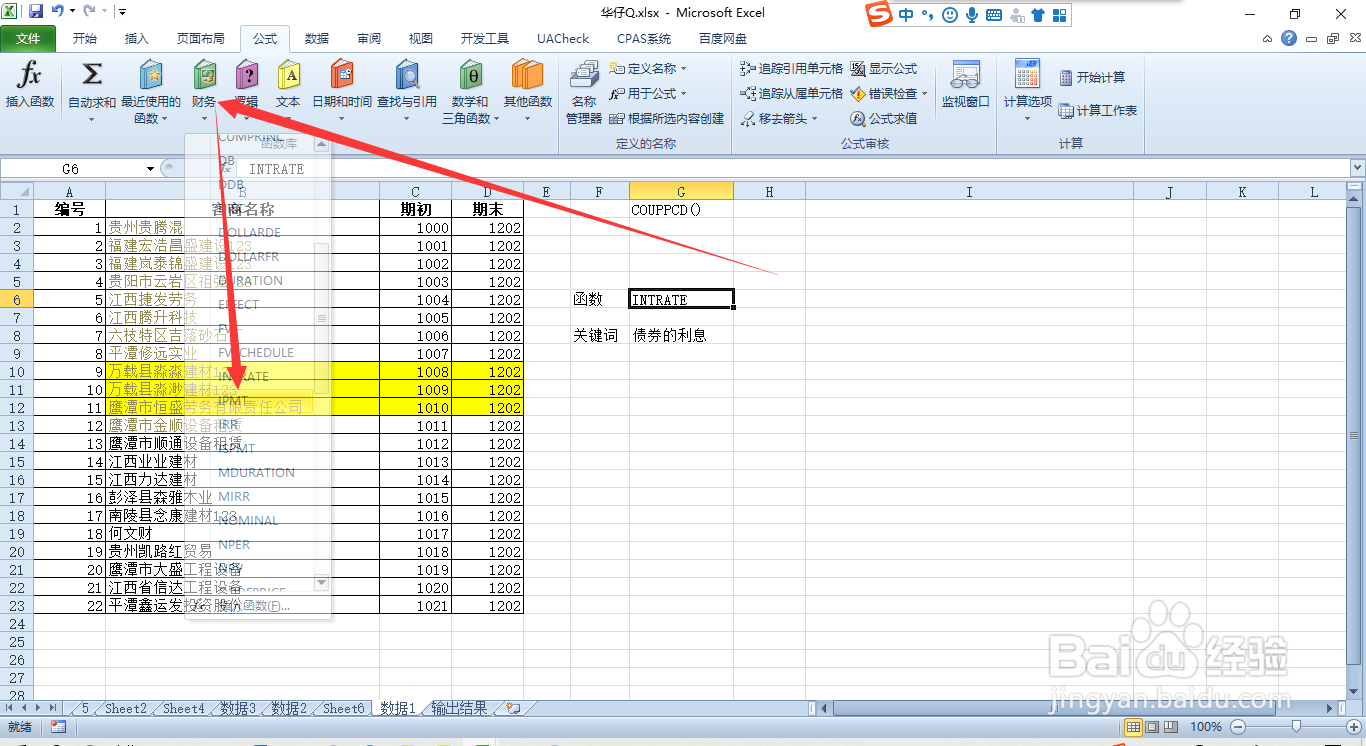Click Remove Arrows (移去箭头)

coord(780,118)
